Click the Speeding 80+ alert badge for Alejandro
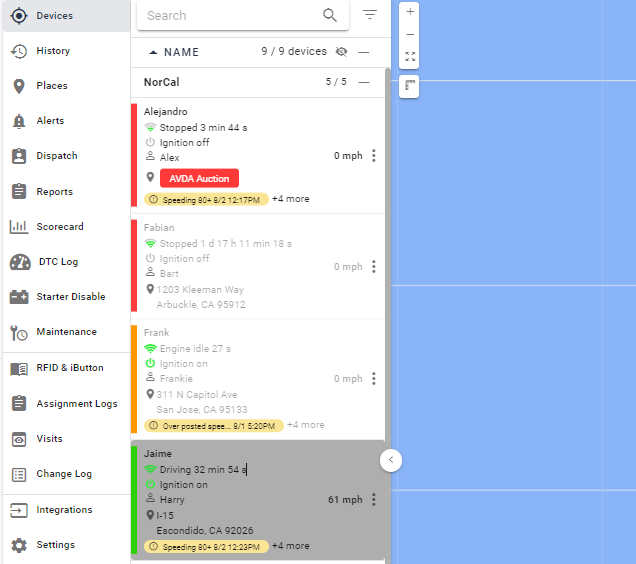The width and height of the screenshot is (636, 564). coord(206,200)
